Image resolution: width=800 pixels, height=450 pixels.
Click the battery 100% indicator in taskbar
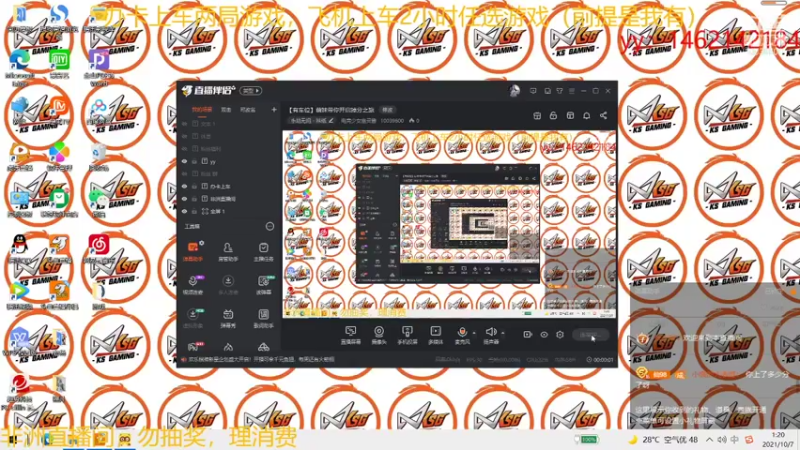[x=586, y=440]
